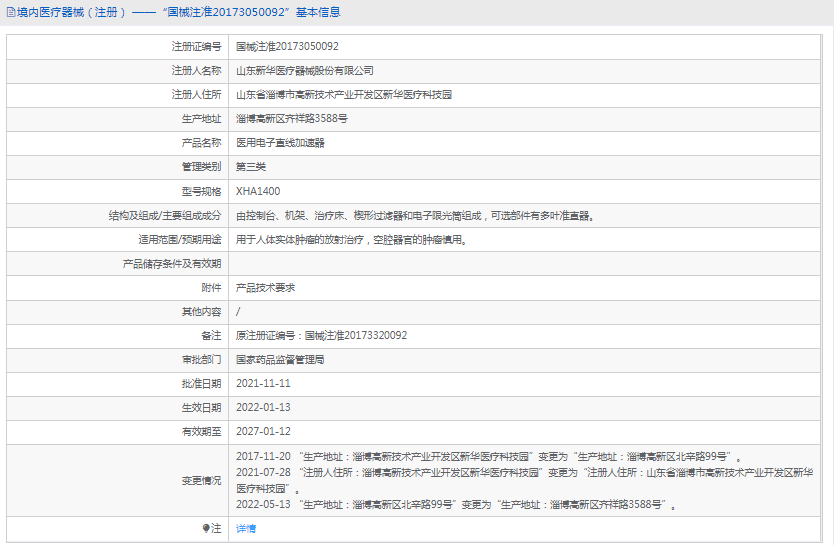Click the 生效日期 label
This screenshot has height=545, width=834.
[201, 408]
